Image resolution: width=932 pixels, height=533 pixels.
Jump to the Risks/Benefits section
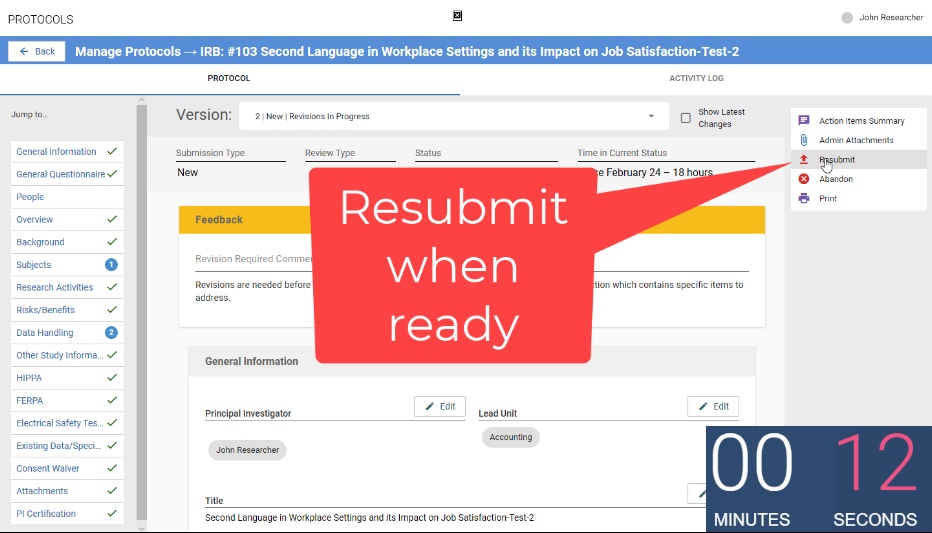[45, 310]
